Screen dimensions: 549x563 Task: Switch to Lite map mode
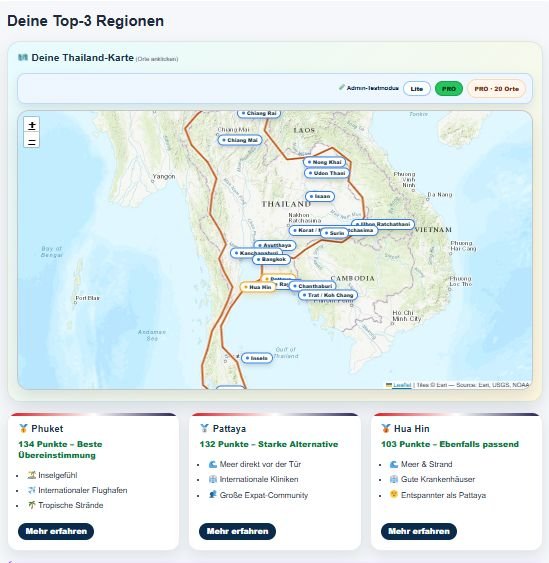[x=417, y=89]
